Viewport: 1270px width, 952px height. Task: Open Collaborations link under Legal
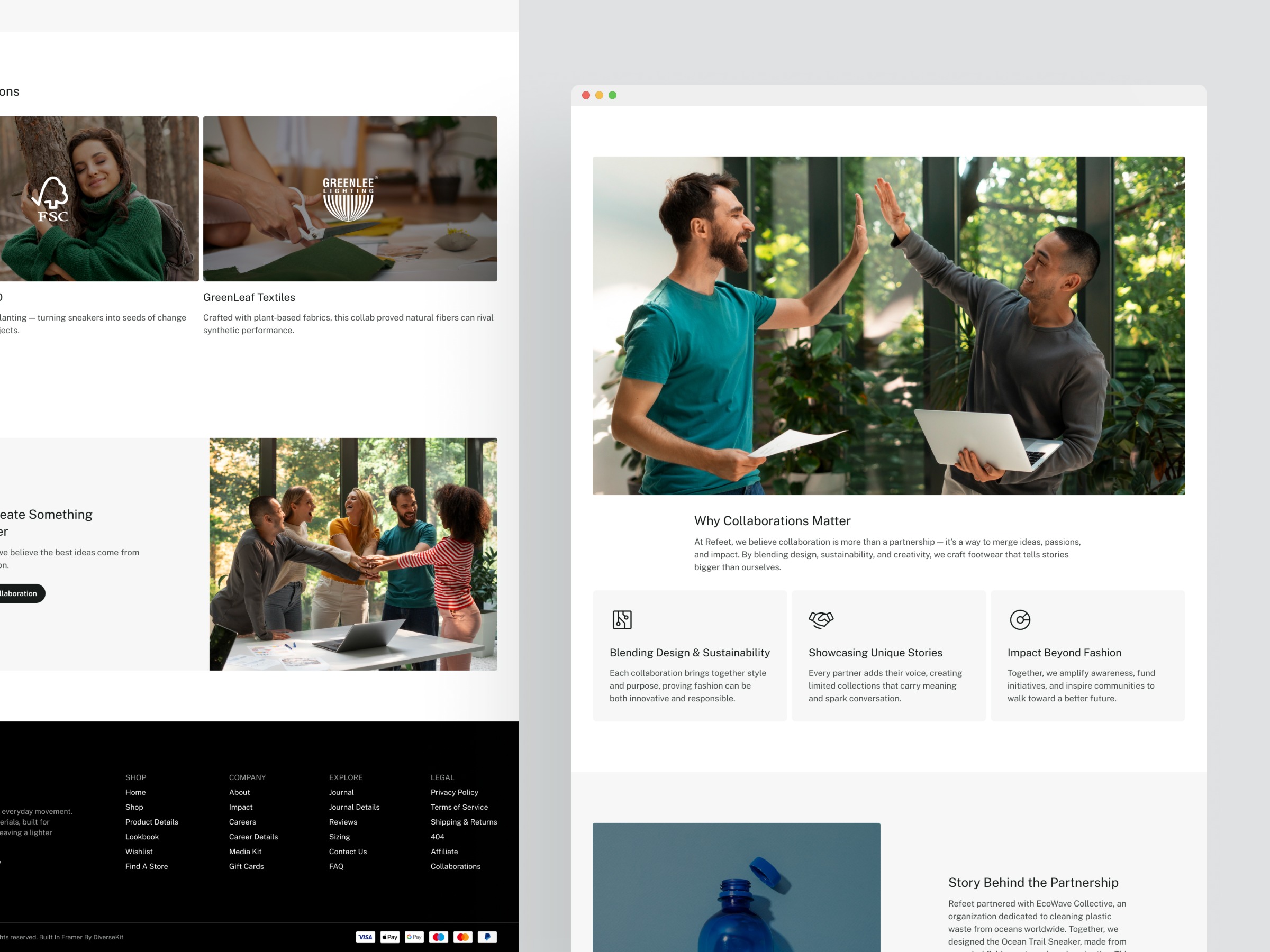pos(455,866)
